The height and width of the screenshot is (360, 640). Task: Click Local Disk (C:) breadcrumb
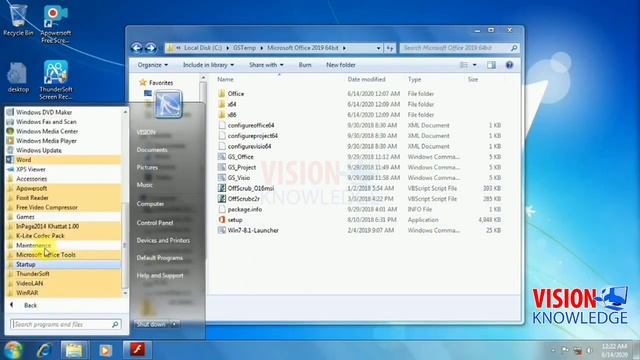pyautogui.click(x=203, y=48)
